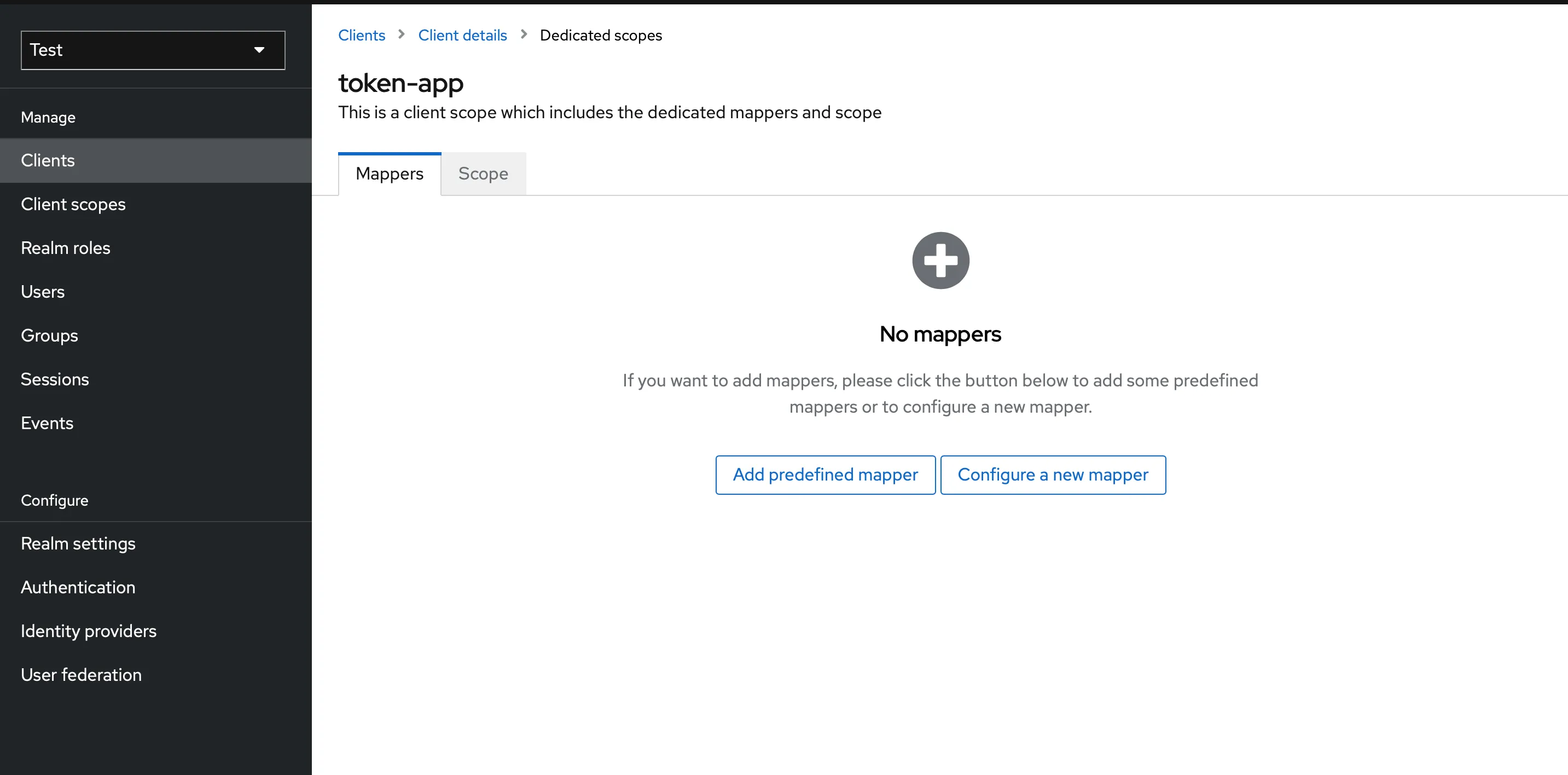Select the Mappers tab
1568x775 pixels.
point(389,174)
